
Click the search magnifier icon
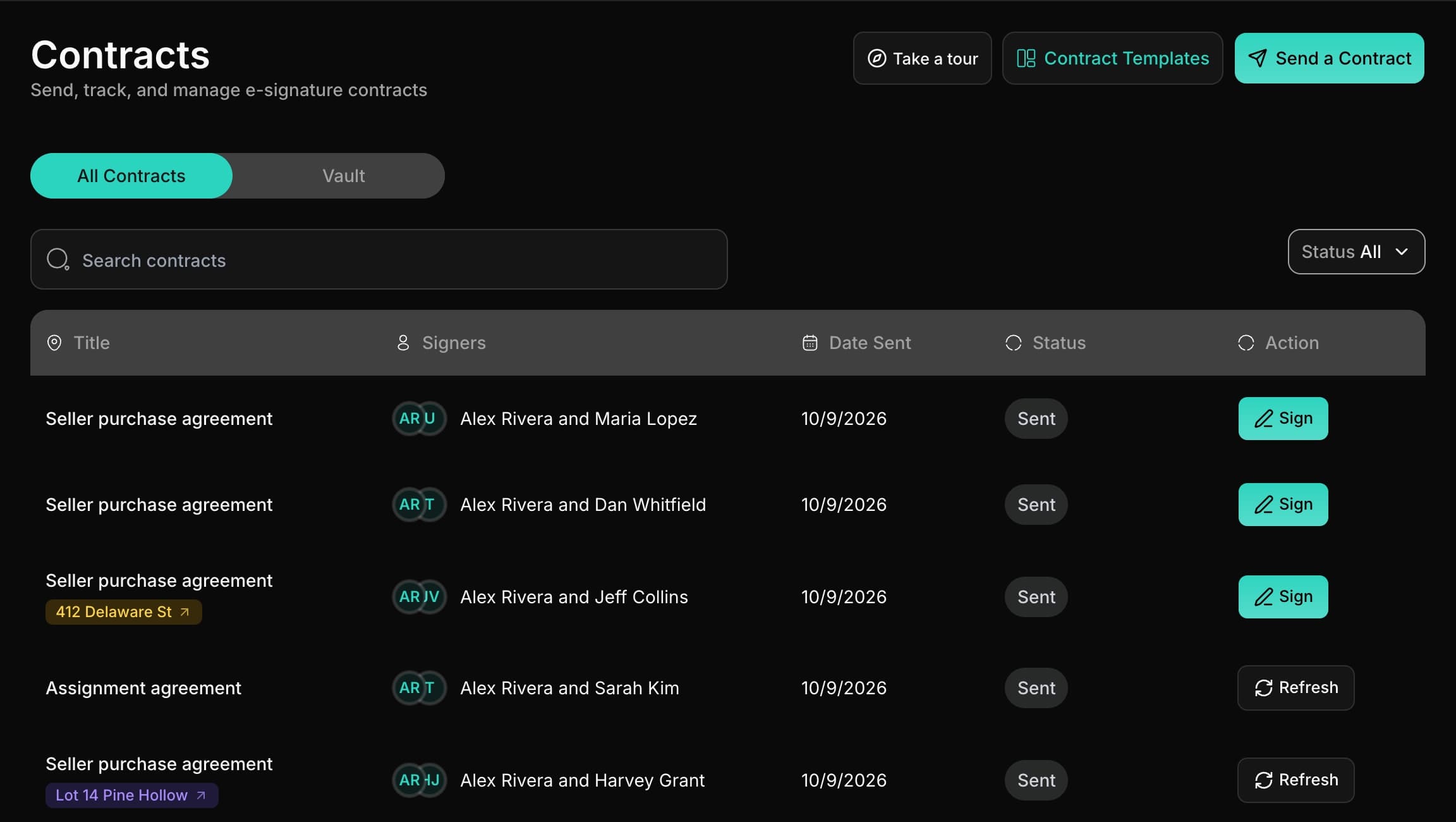coord(58,259)
